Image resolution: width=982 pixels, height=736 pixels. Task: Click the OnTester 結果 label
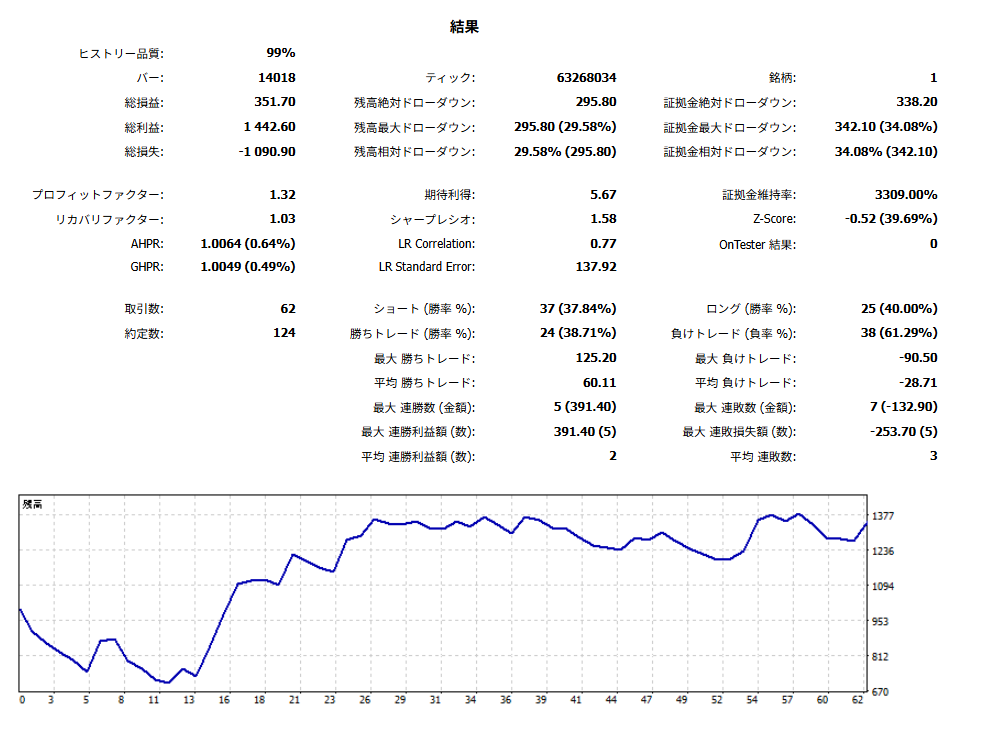click(757, 244)
